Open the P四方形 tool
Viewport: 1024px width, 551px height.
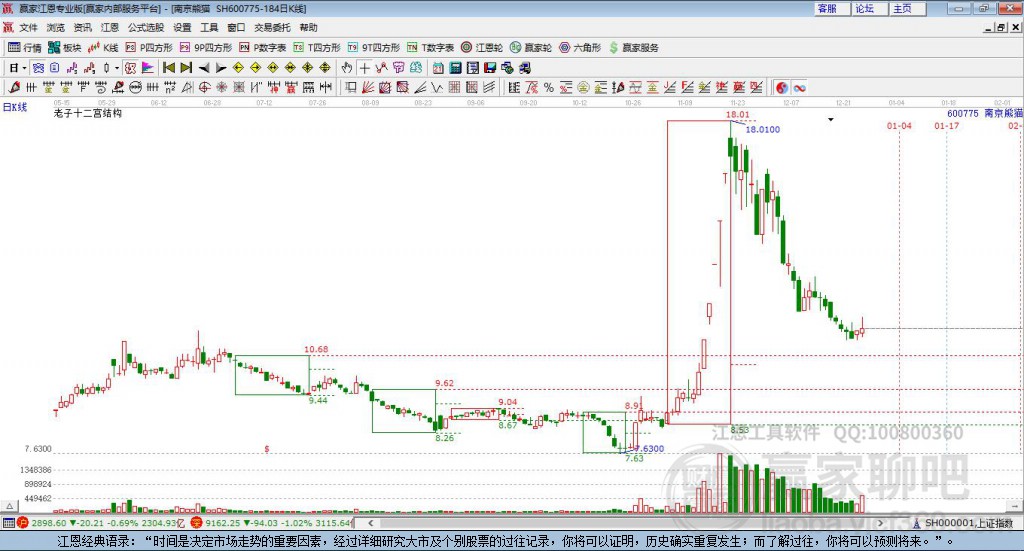(149, 48)
